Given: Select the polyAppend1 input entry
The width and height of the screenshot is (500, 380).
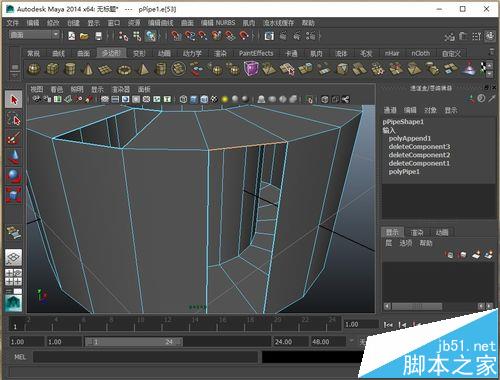Looking at the screenshot, I should tap(410, 138).
